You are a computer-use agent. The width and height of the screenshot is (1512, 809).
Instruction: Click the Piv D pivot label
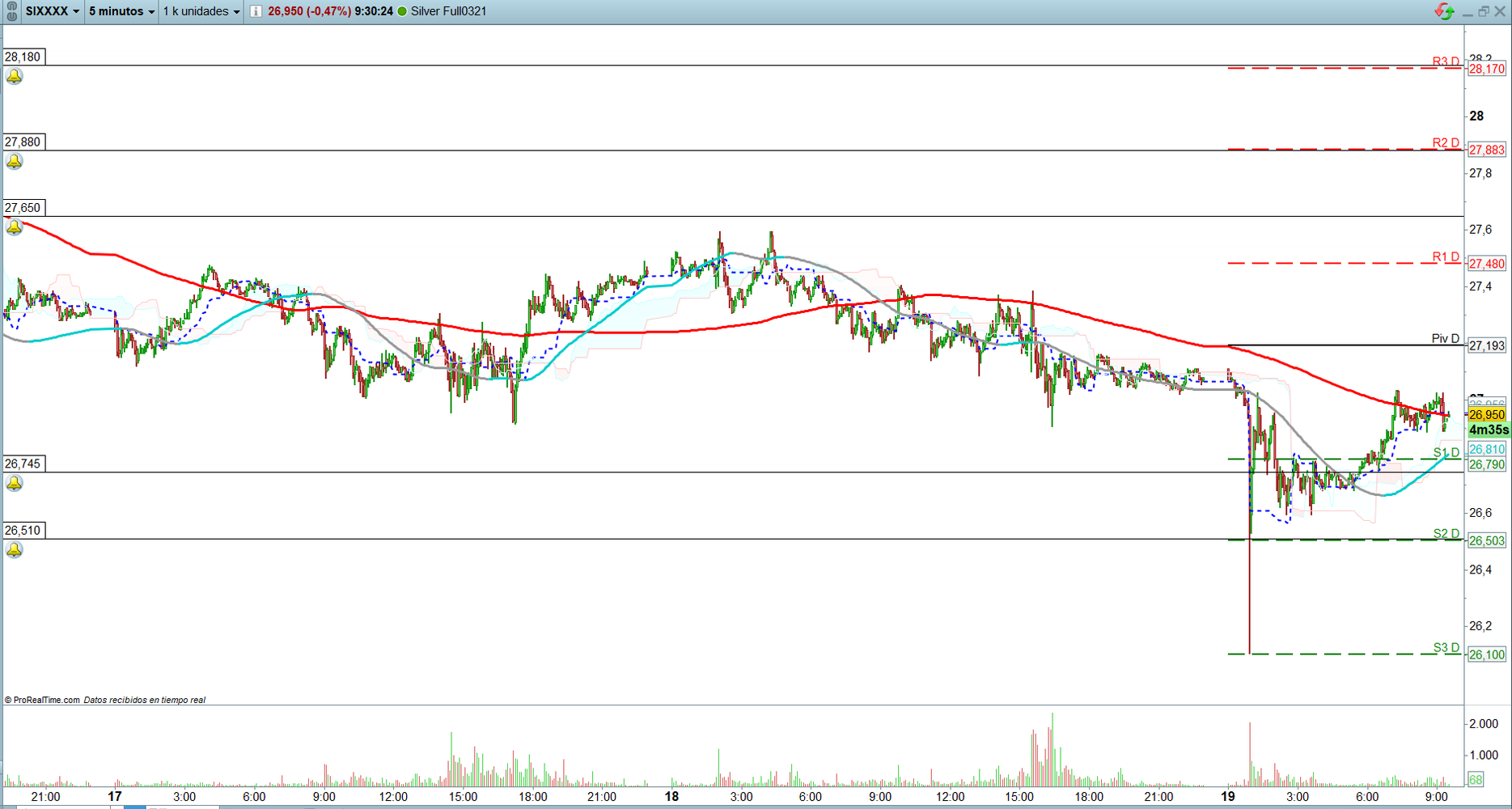tap(1446, 339)
